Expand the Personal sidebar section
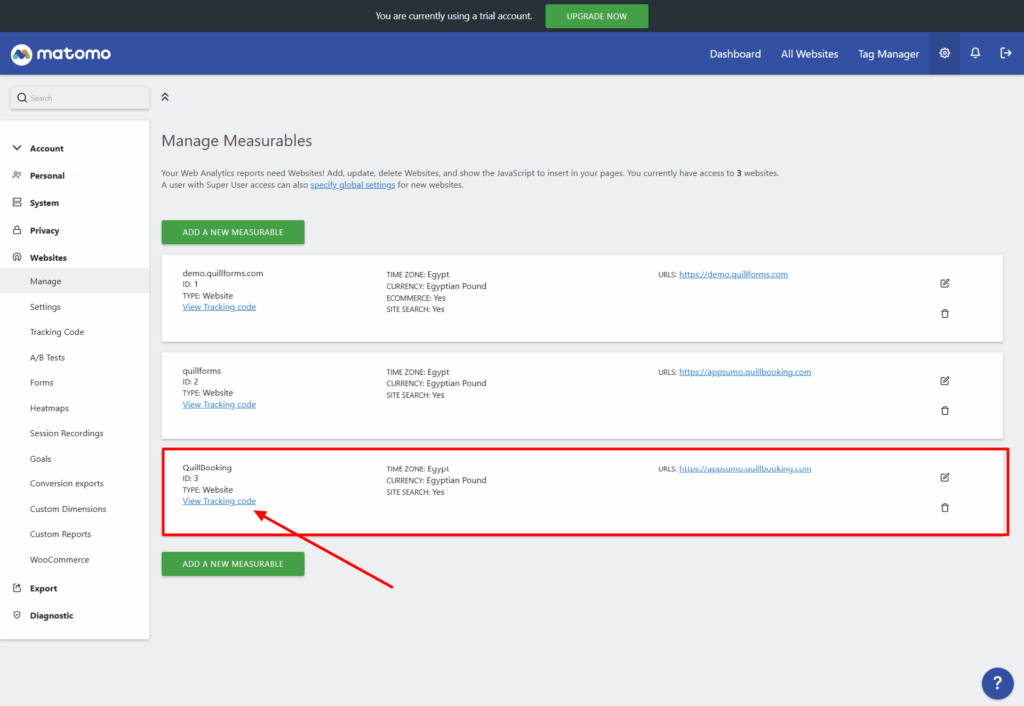This screenshot has height=706, width=1024. (46, 176)
